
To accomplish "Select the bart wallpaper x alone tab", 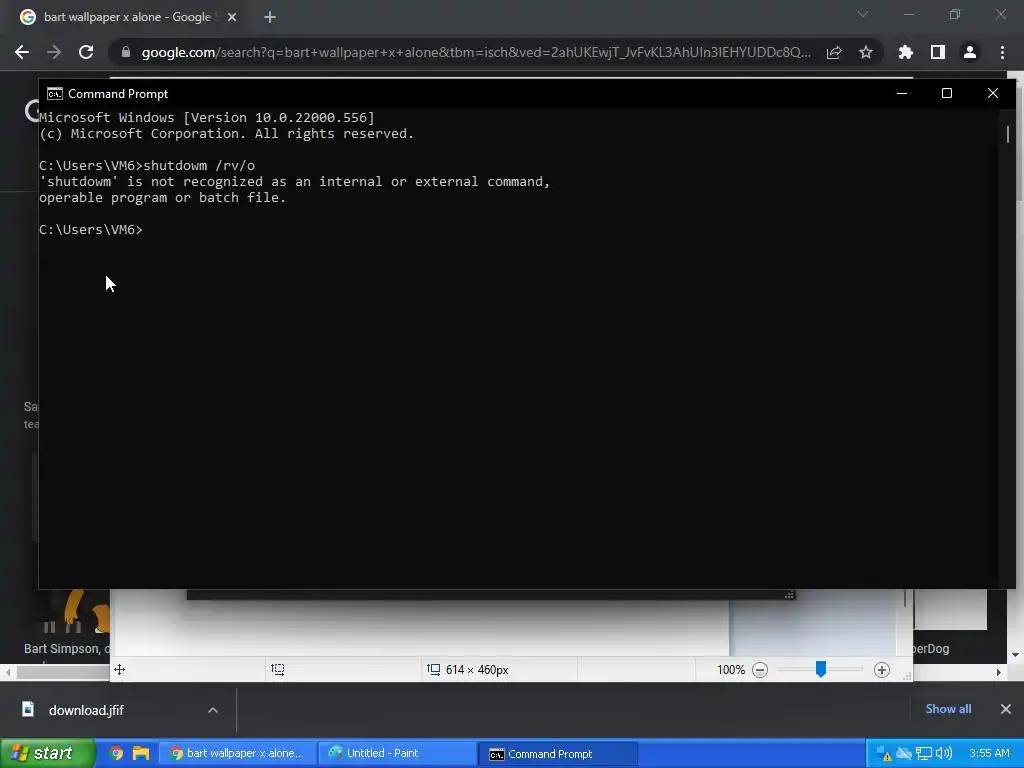I will (x=127, y=17).
